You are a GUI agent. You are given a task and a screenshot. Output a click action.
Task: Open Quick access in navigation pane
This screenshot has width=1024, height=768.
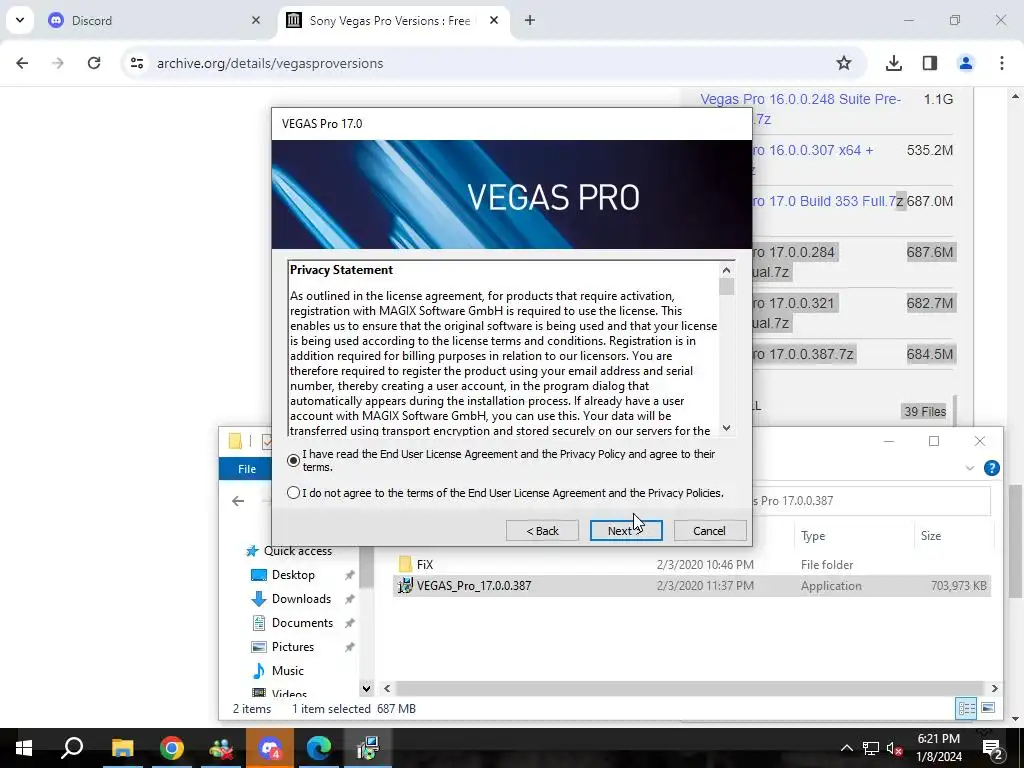[289, 551]
